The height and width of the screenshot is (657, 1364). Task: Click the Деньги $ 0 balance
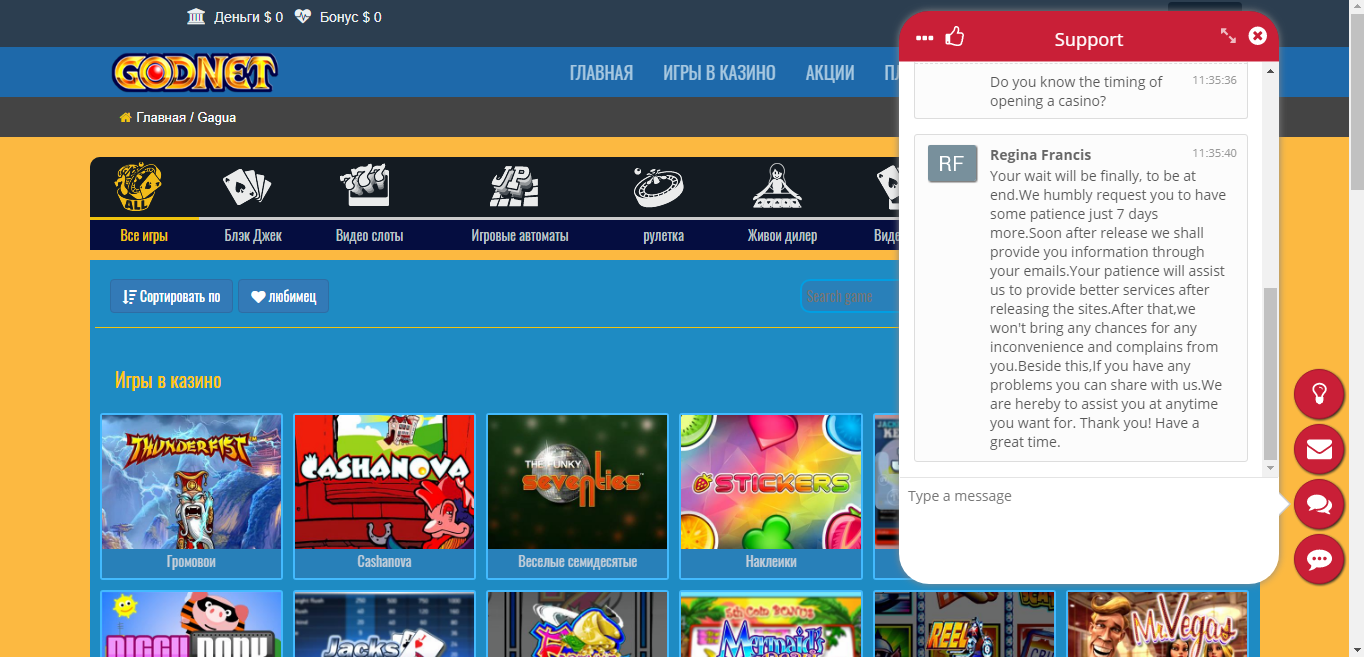tap(248, 17)
